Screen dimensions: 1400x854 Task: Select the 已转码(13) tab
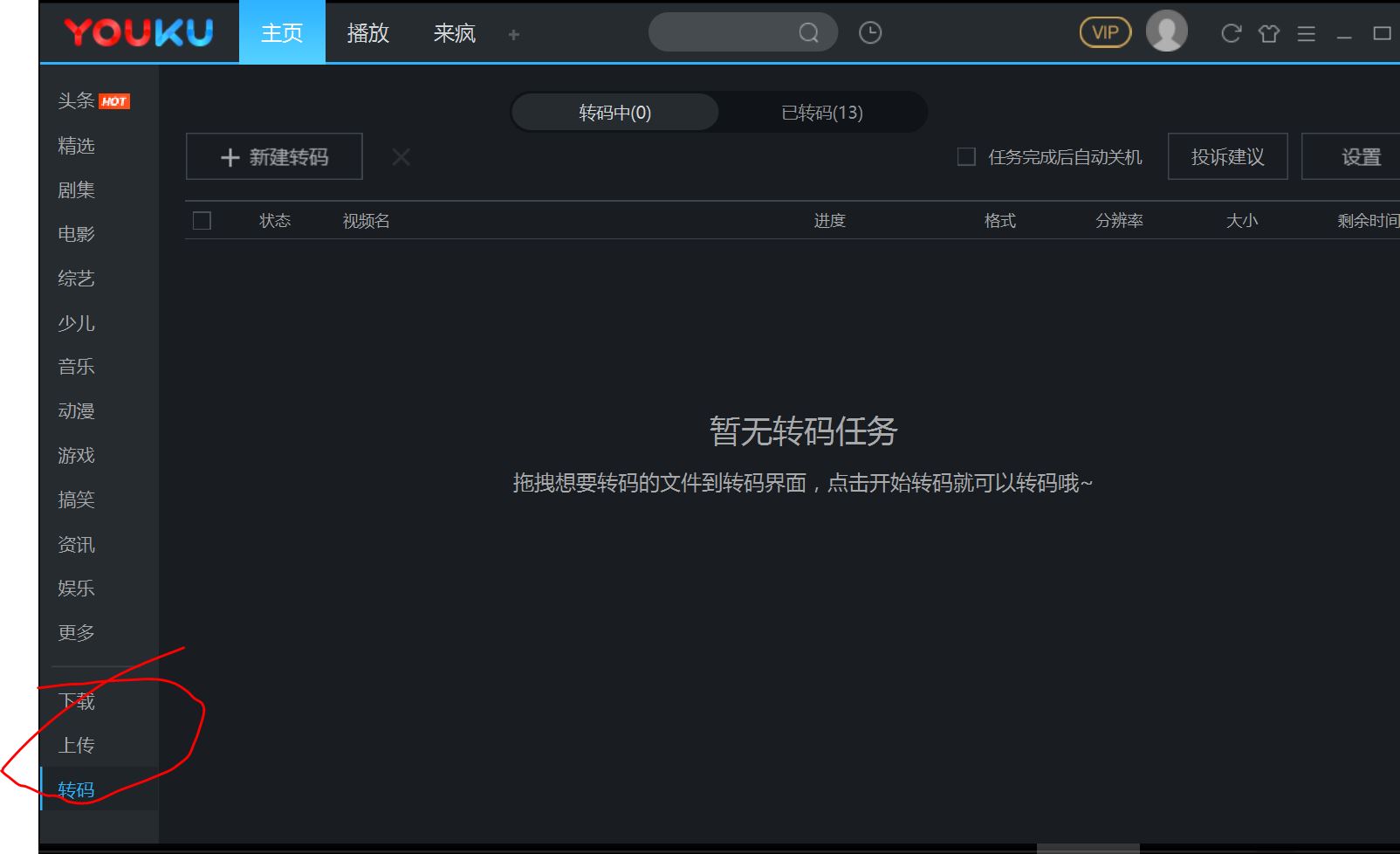click(822, 113)
